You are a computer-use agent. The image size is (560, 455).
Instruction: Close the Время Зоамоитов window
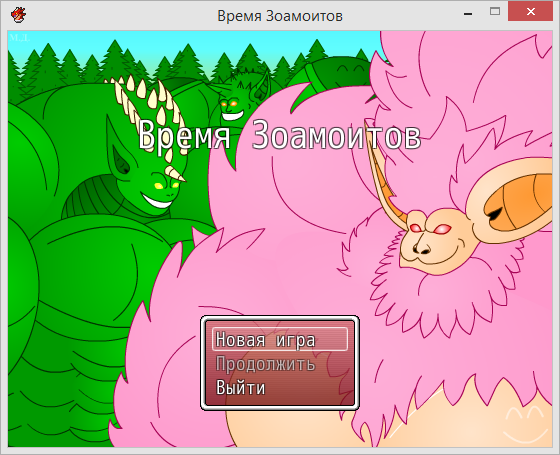click(x=530, y=11)
